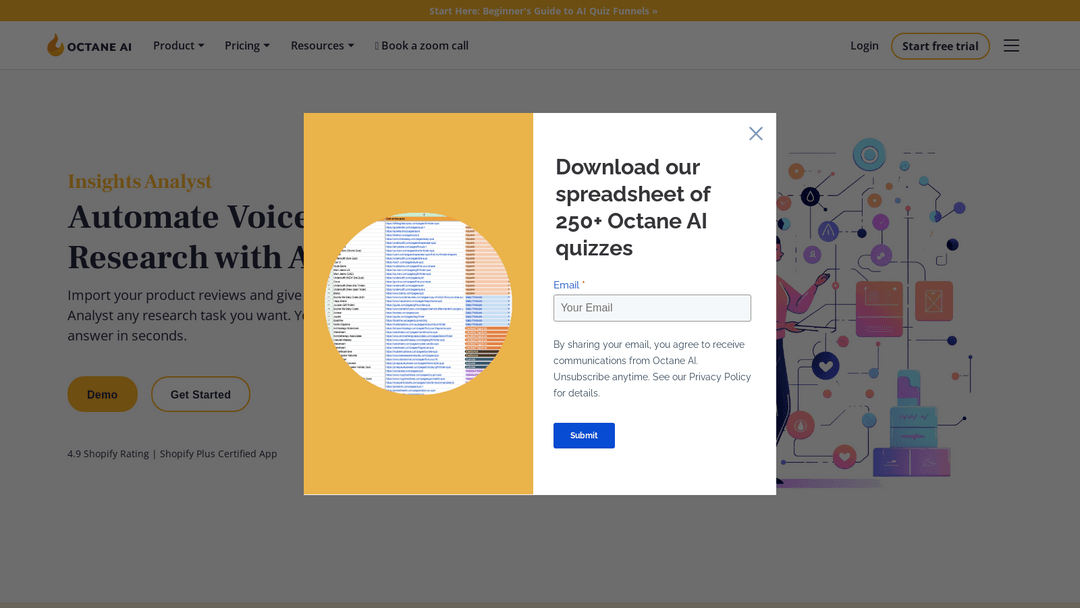The image size is (1080, 608).
Task: Click the teal target circle in illustration
Action: click(869, 155)
